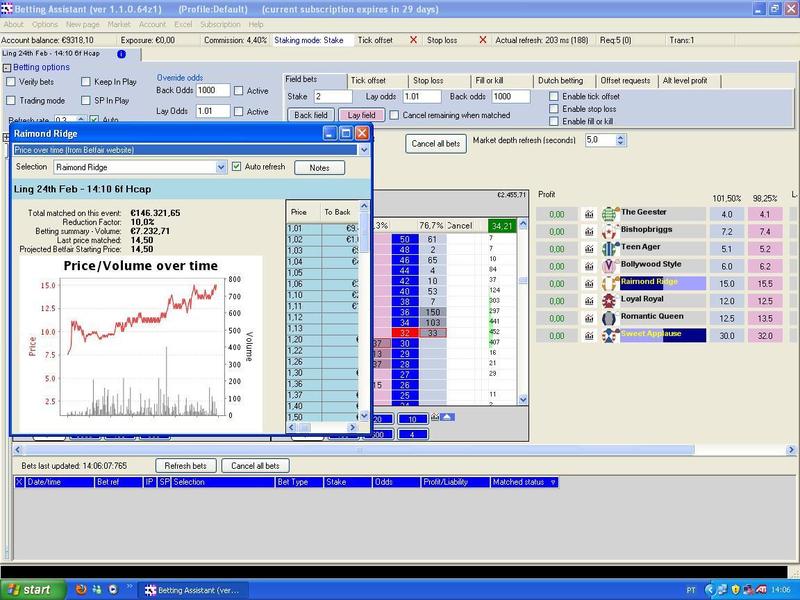Click Bollywood Style jockey silks icon
This screenshot has width=800, height=600.
[x=610, y=266]
